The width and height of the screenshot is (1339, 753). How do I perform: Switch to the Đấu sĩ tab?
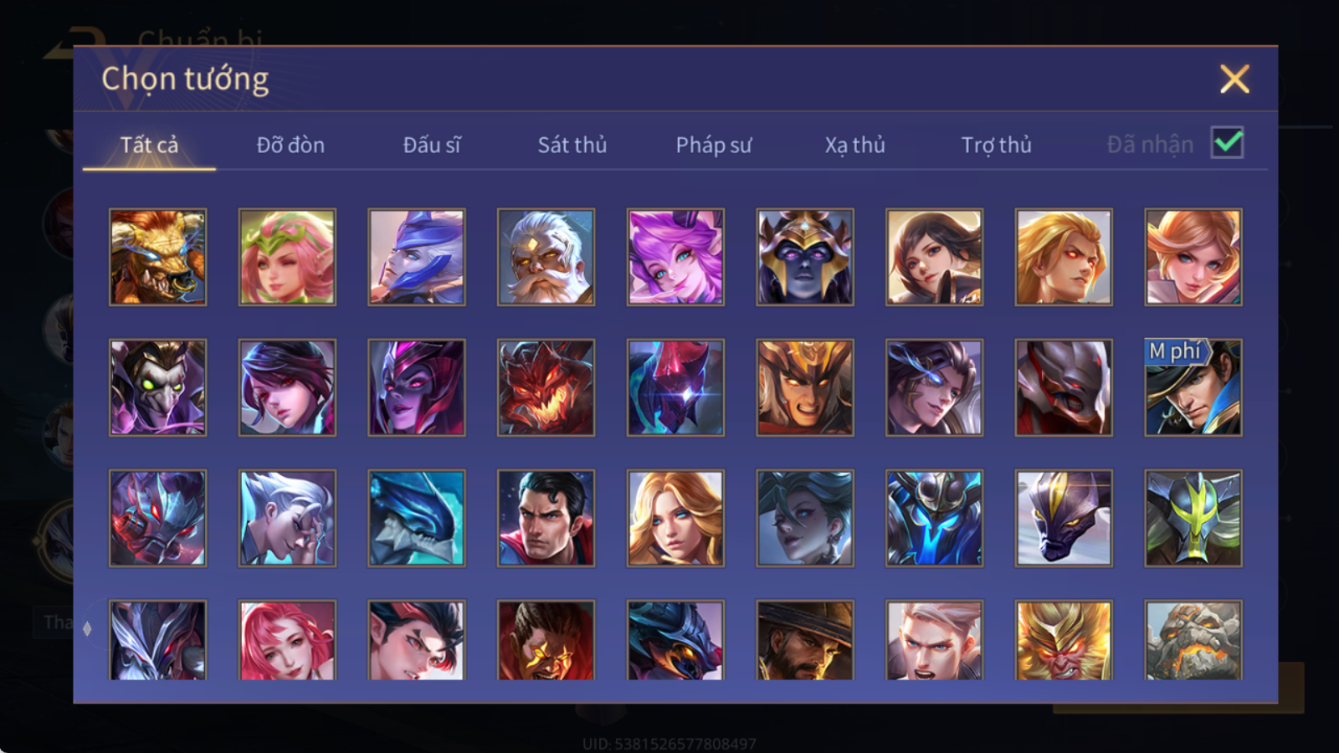431,145
